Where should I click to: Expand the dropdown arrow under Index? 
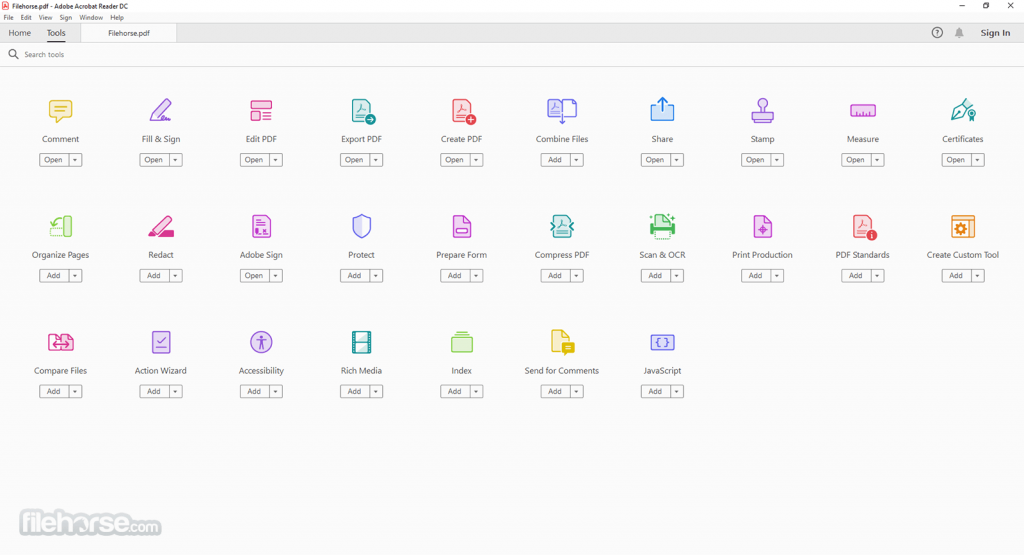(476, 392)
